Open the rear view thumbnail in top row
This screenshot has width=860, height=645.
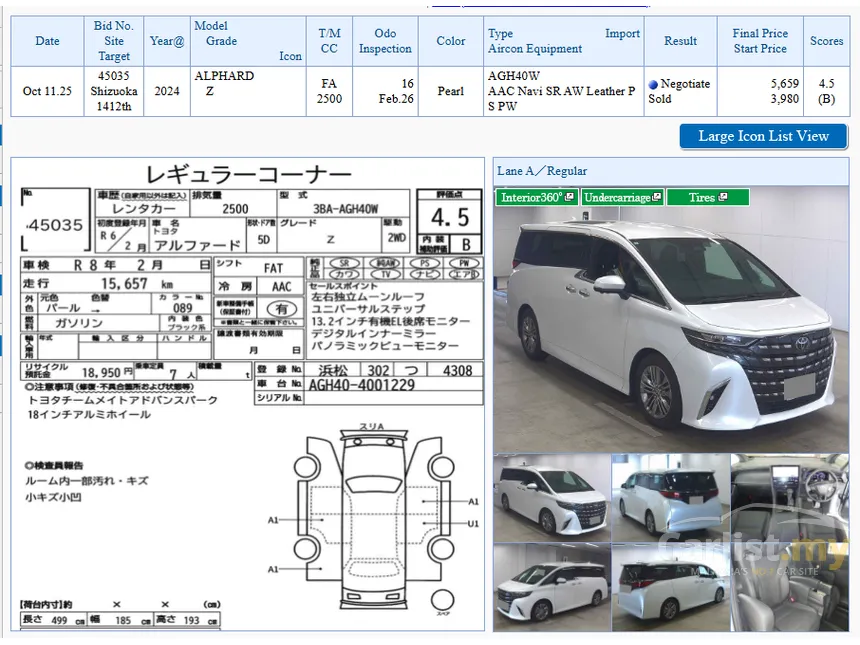(671, 498)
